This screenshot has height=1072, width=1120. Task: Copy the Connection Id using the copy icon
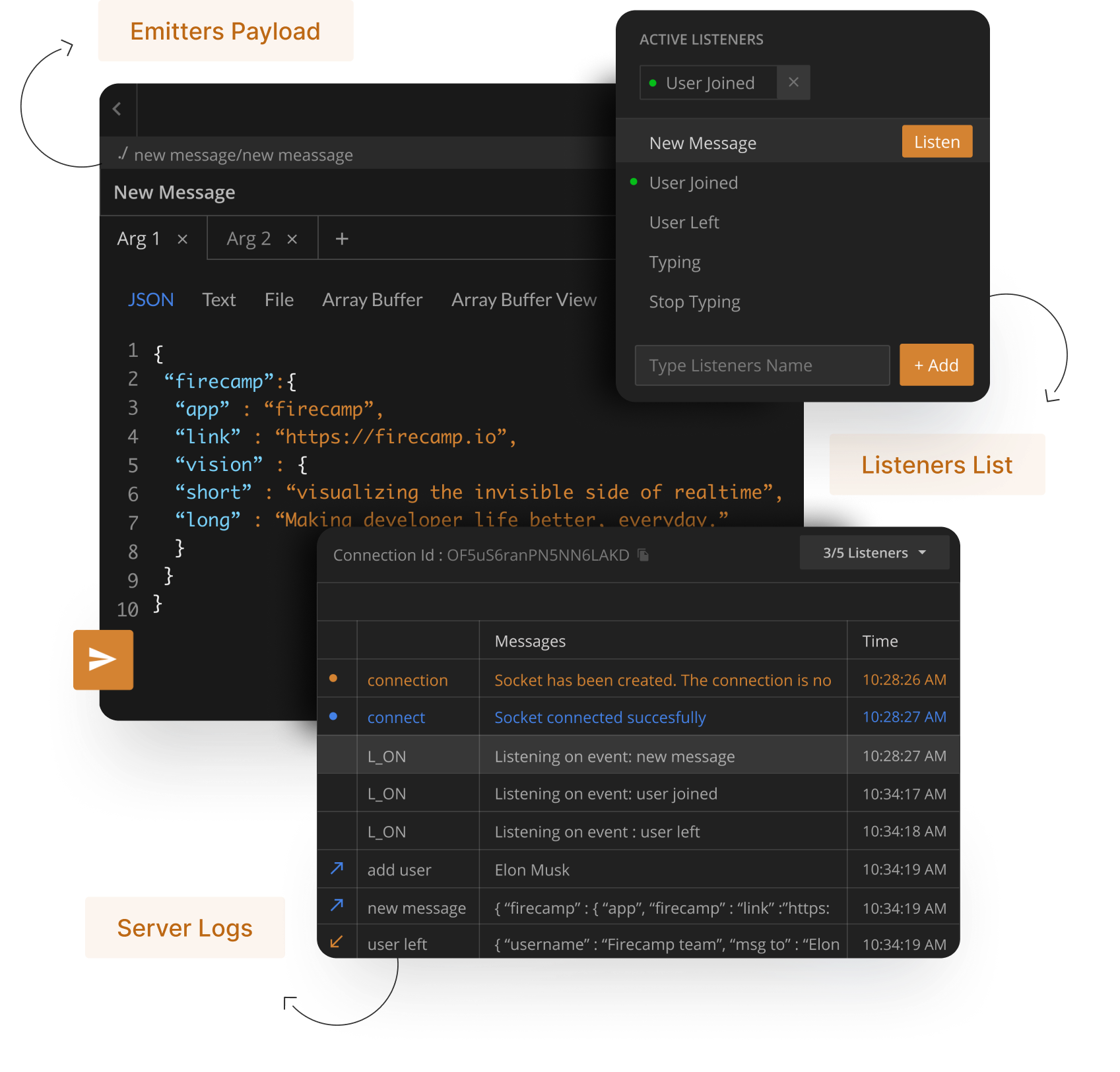click(642, 555)
